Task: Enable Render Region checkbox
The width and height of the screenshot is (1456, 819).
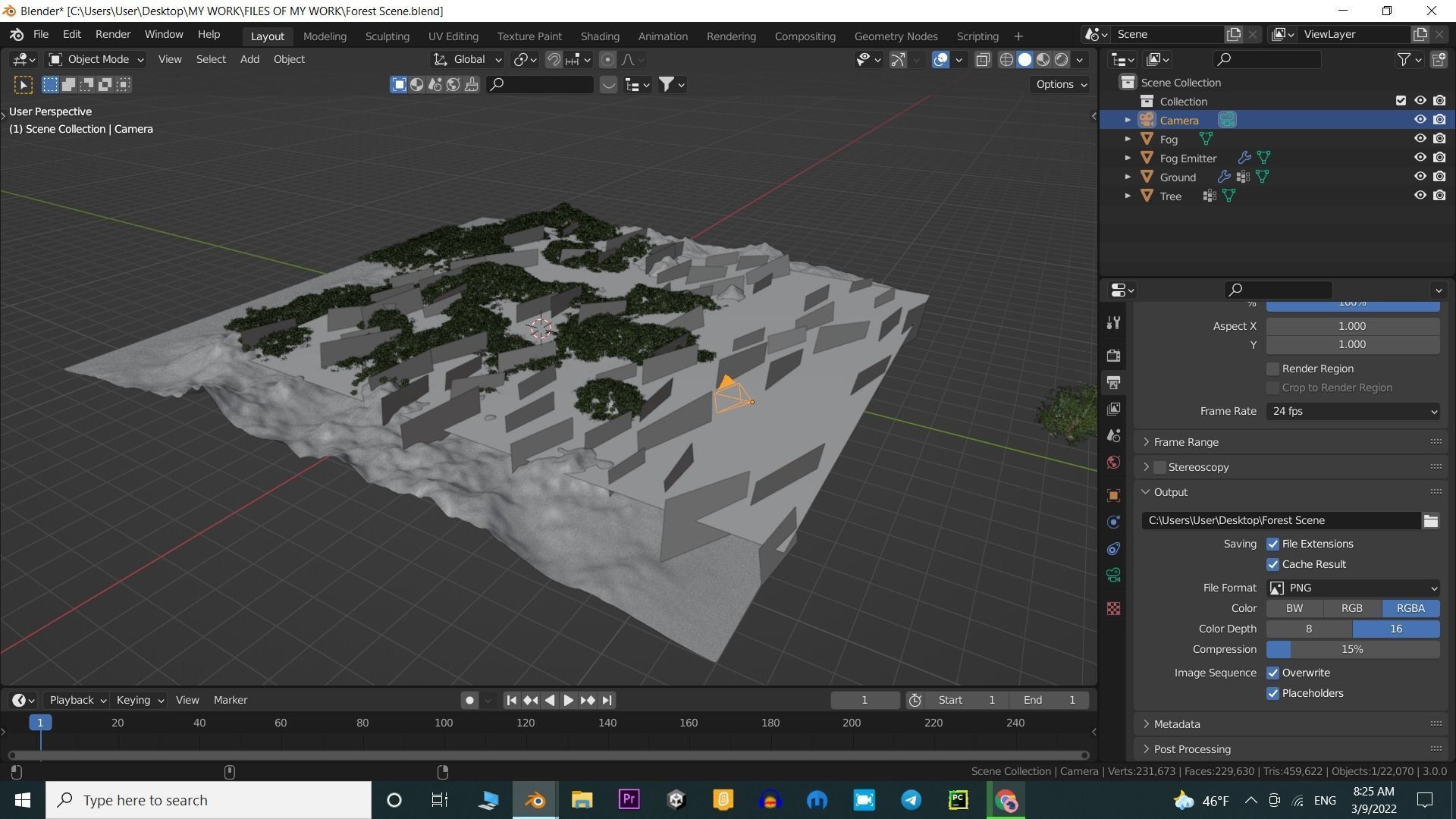Action: [1272, 369]
